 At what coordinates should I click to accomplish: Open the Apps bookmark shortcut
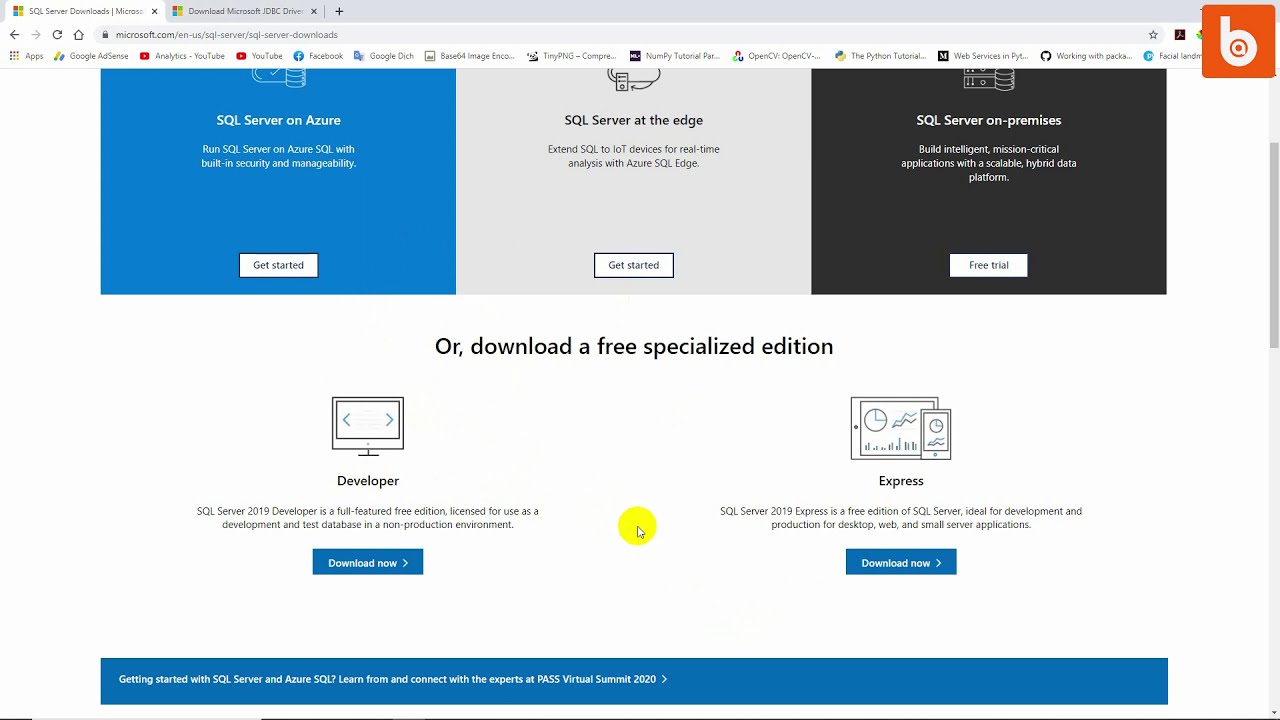coord(27,56)
